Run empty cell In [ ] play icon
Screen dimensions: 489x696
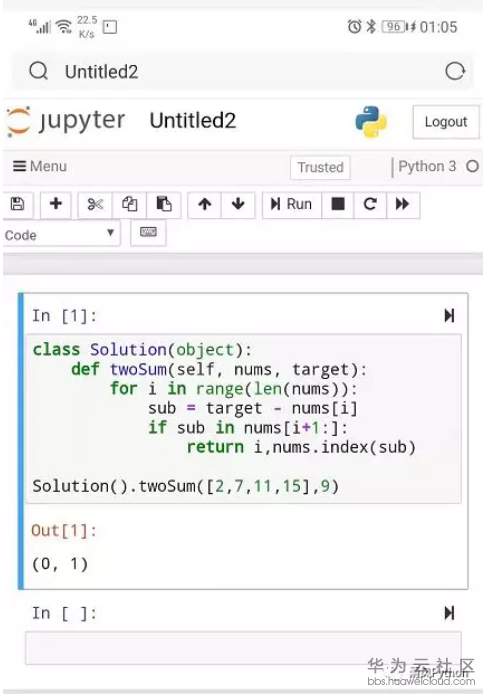click(x=449, y=613)
